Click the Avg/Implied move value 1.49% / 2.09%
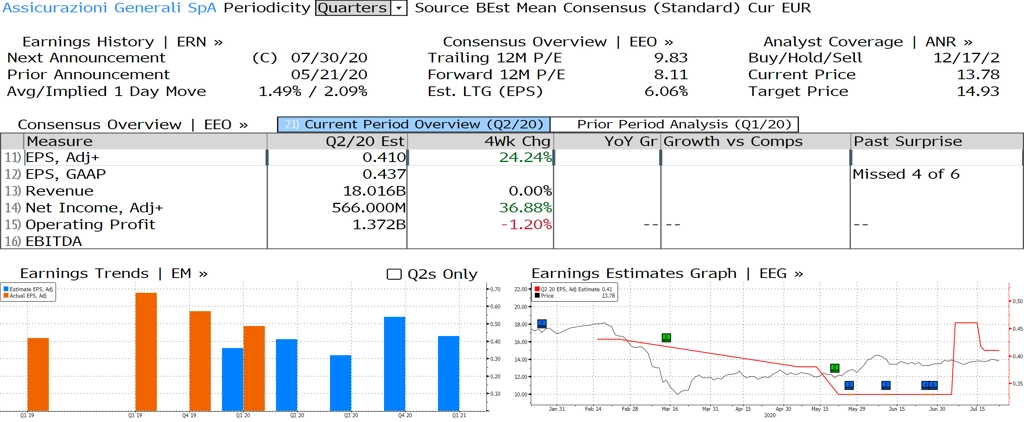Image resolution: width=1024 pixels, height=422 pixels. (x=313, y=91)
